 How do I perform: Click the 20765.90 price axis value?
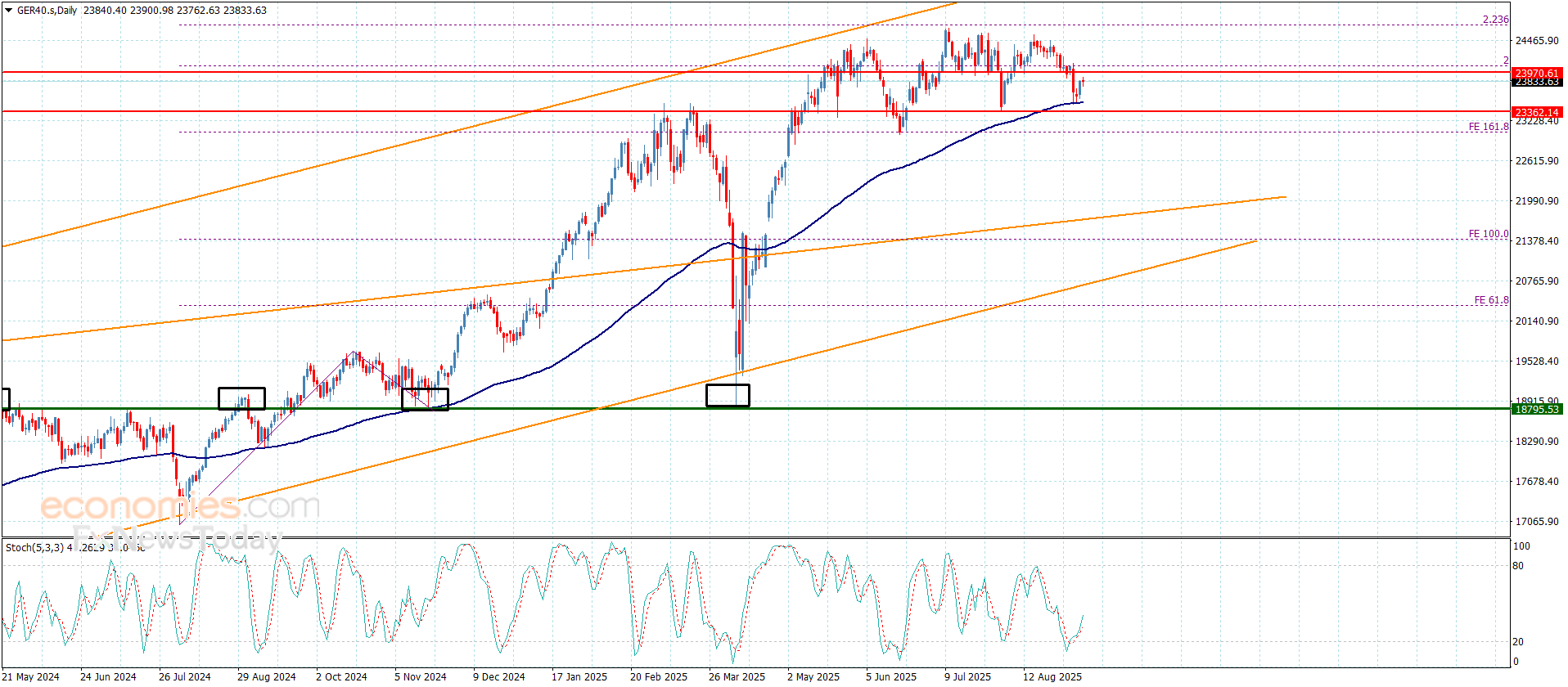[1537, 281]
